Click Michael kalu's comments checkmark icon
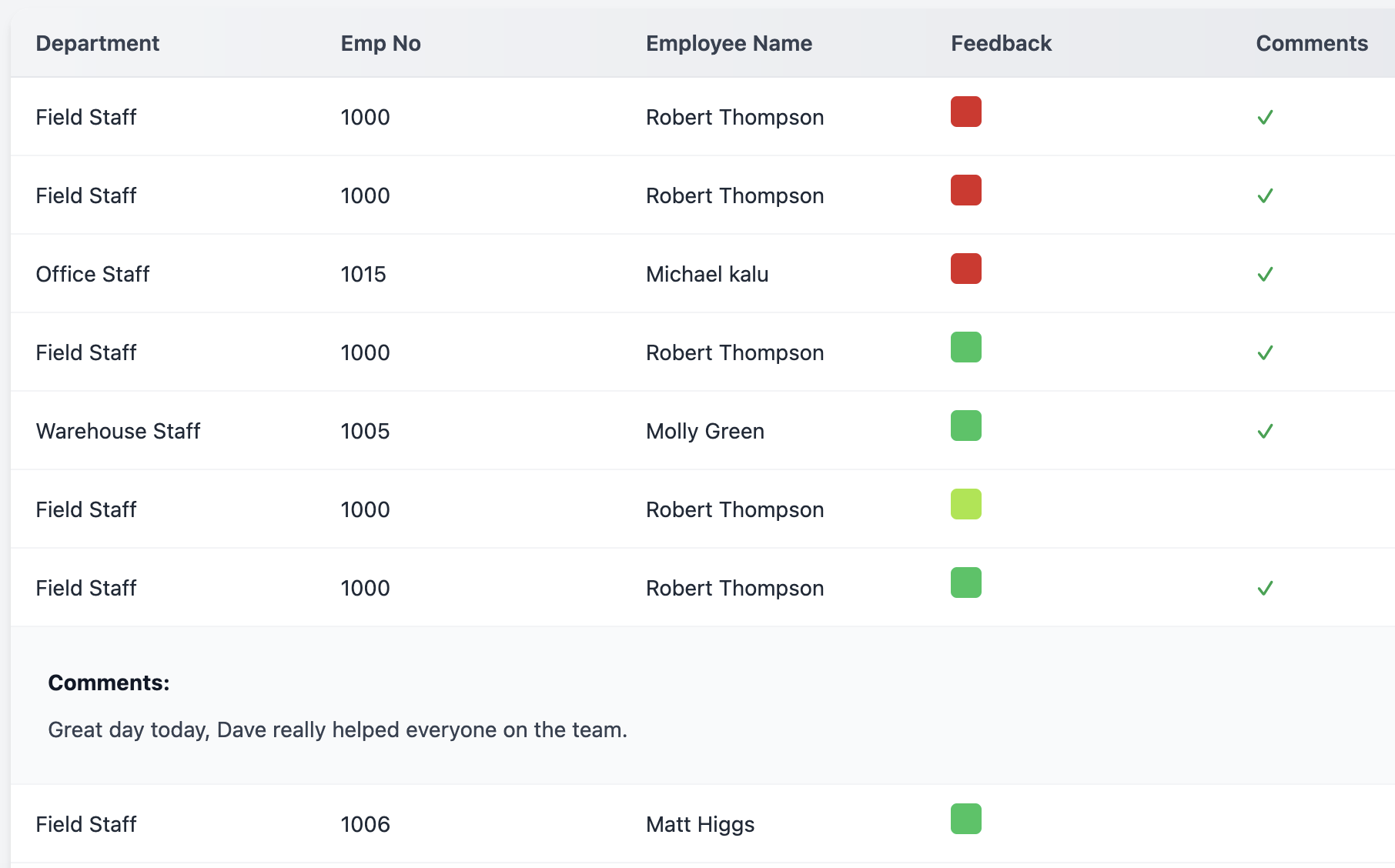 1265,275
